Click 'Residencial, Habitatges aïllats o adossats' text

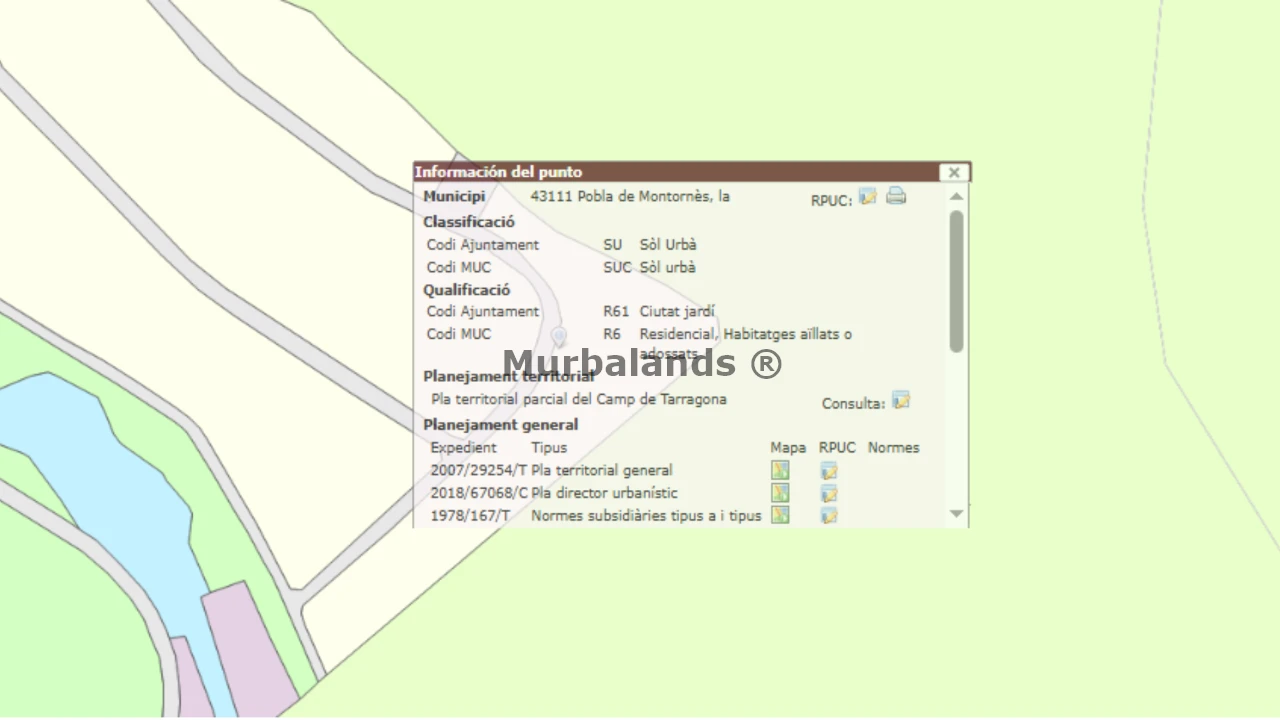[x=746, y=343]
